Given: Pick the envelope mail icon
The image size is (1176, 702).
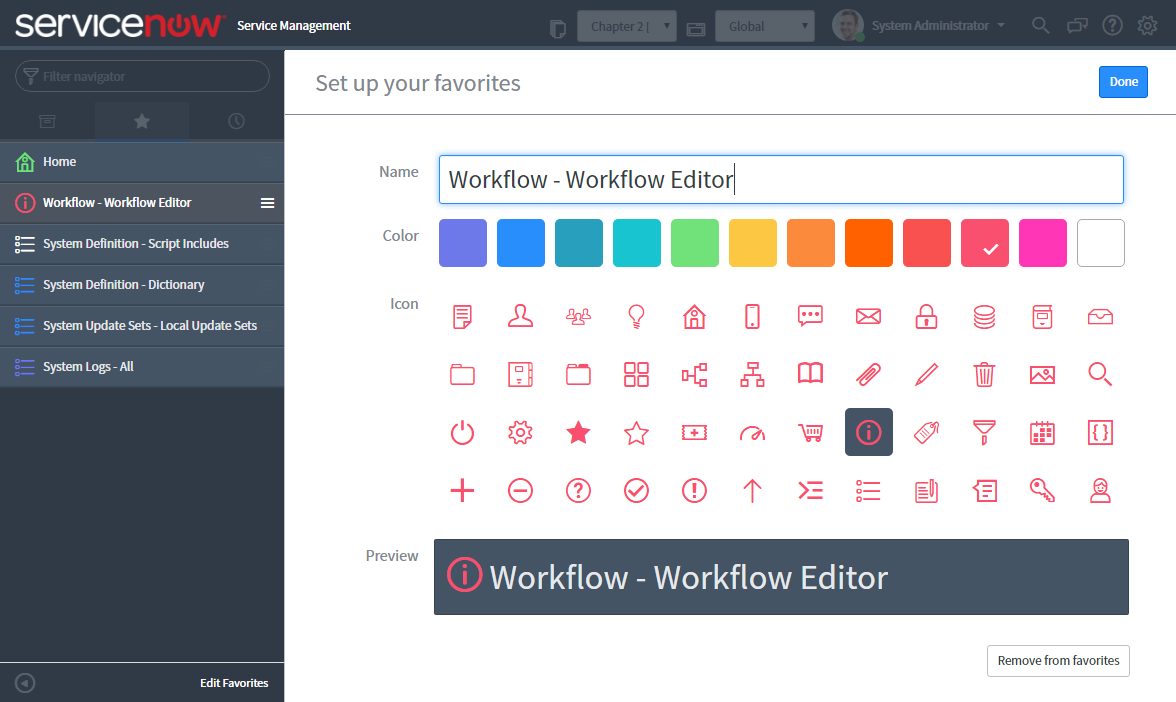Looking at the screenshot, I should coord(868,316).
